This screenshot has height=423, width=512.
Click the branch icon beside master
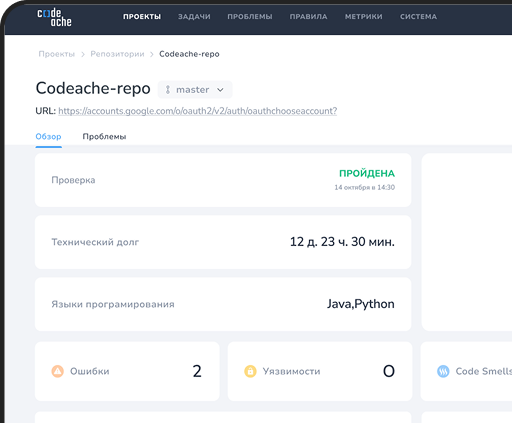[168, 90]
